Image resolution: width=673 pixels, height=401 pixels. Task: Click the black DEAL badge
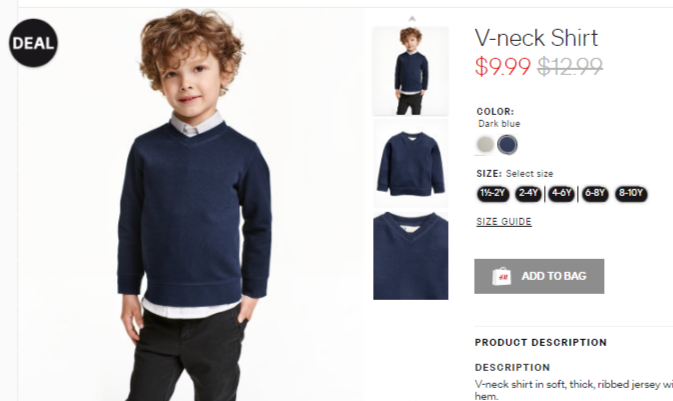point(33,43)
